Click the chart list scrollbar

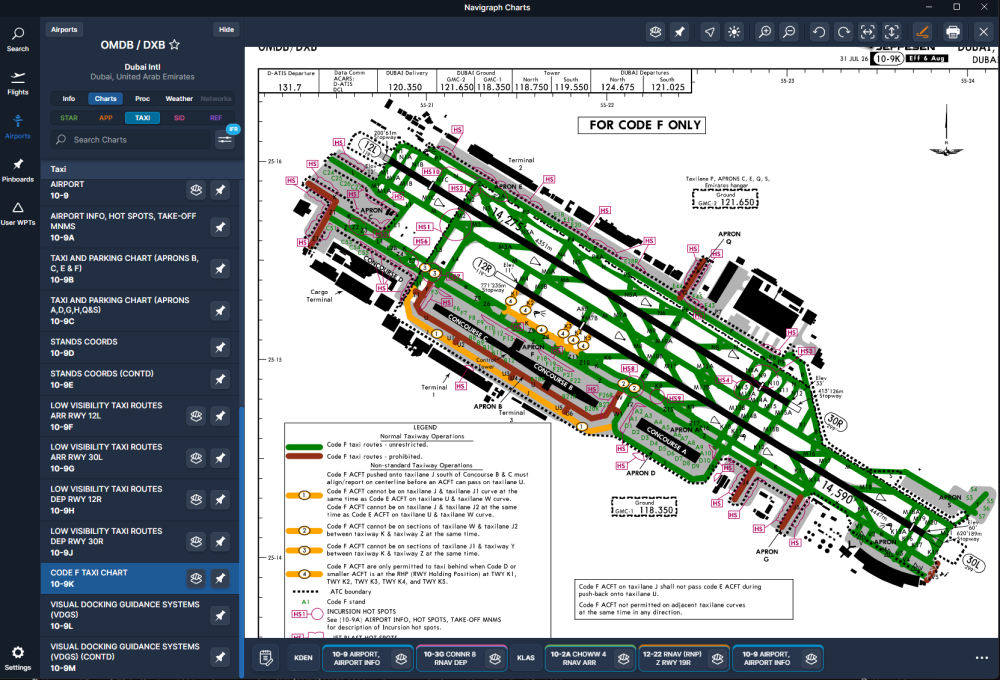[242, 542]
